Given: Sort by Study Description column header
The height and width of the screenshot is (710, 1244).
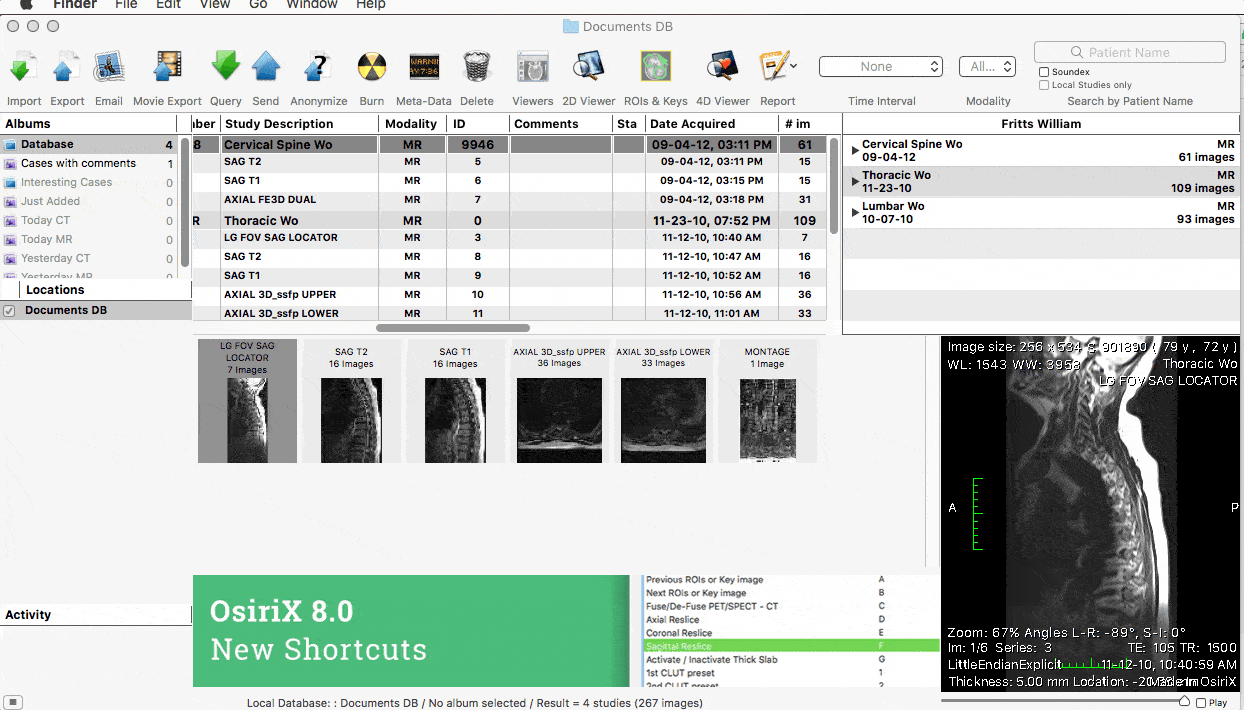Looking at the screenshot, I should pos(299,124).
